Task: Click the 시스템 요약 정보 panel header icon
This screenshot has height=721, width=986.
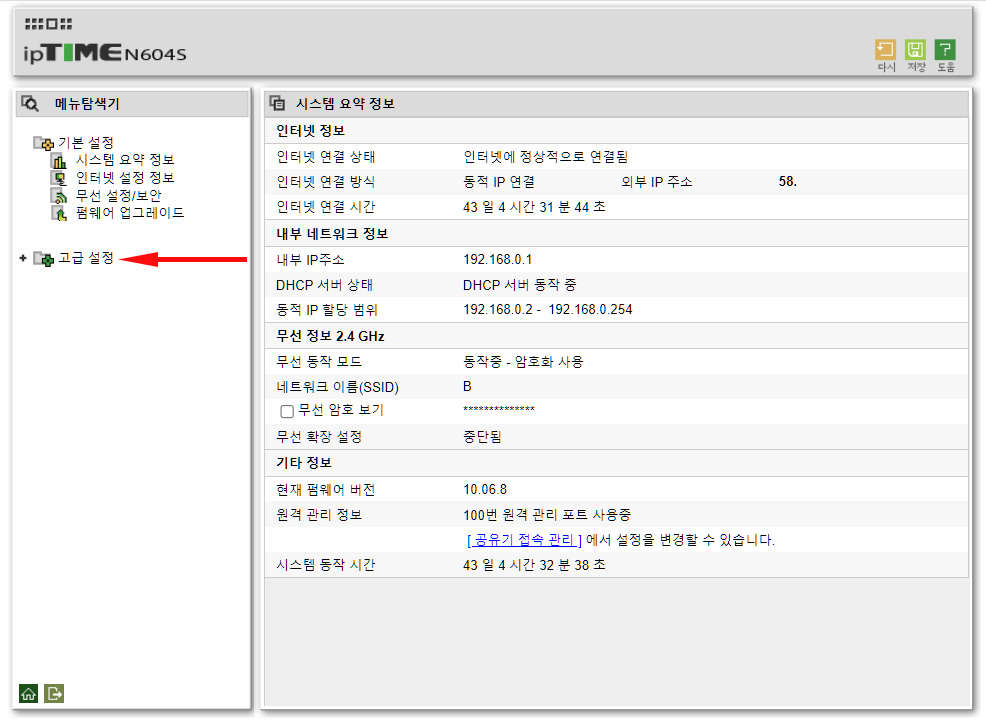Action: (277, 103)
